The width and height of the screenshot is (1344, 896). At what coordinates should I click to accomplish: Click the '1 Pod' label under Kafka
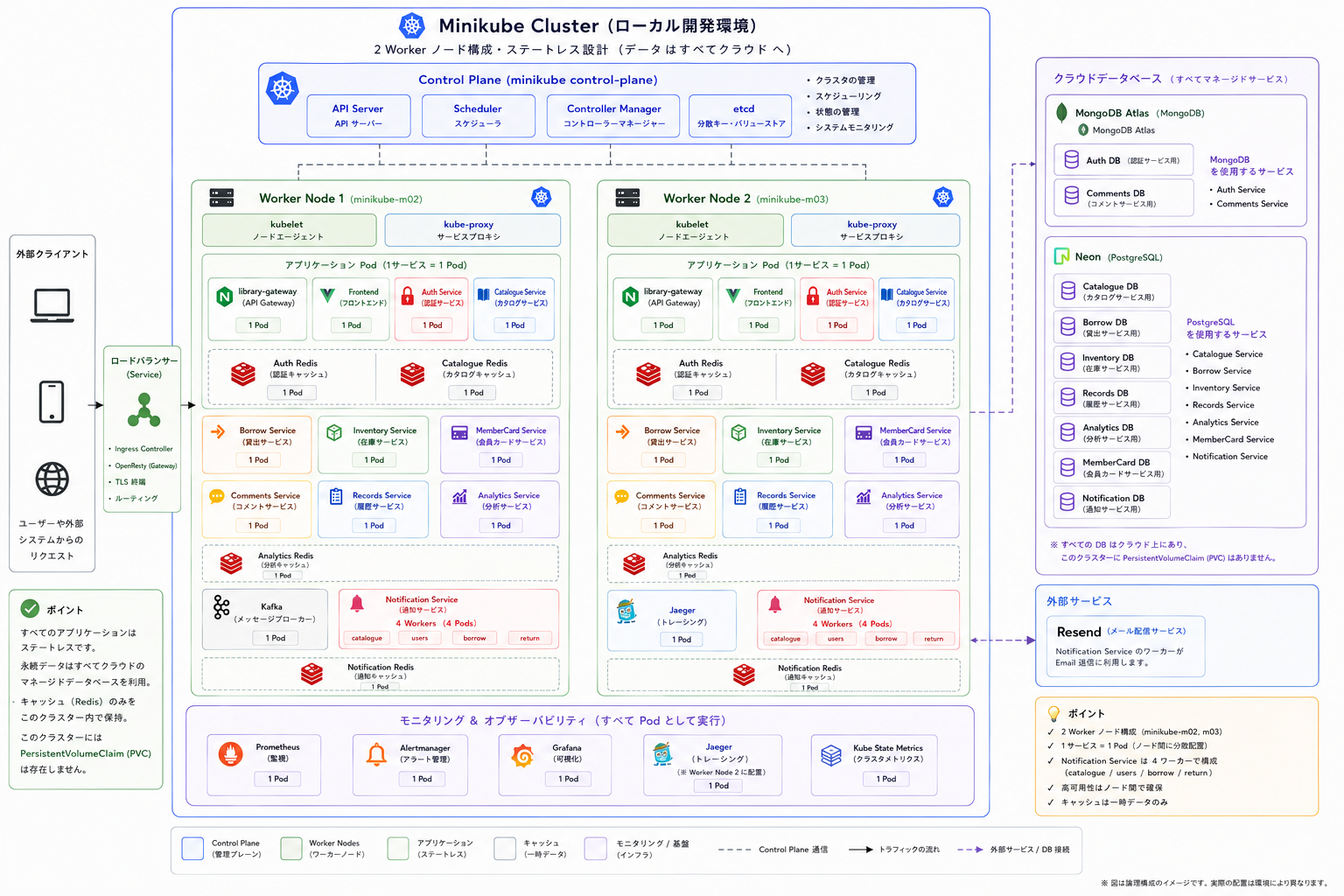click(x=276, y=638)
